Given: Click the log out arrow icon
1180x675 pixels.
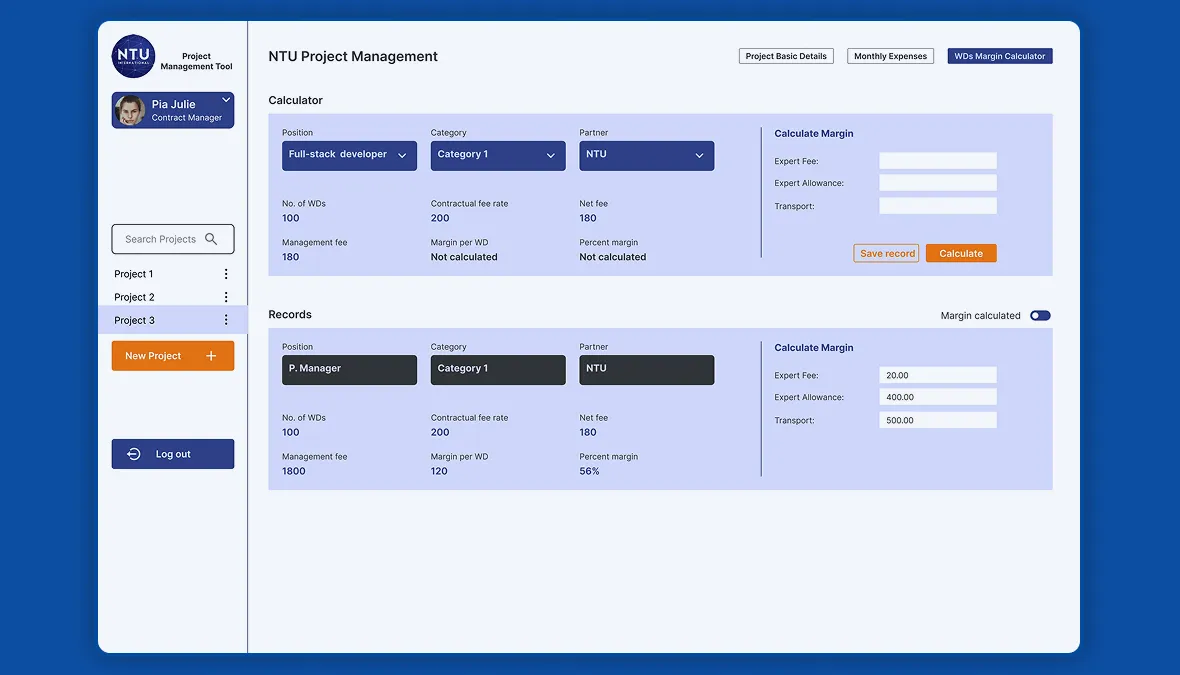Looking at the screenshot, I should pyautogui.click(x=134, y=454).
